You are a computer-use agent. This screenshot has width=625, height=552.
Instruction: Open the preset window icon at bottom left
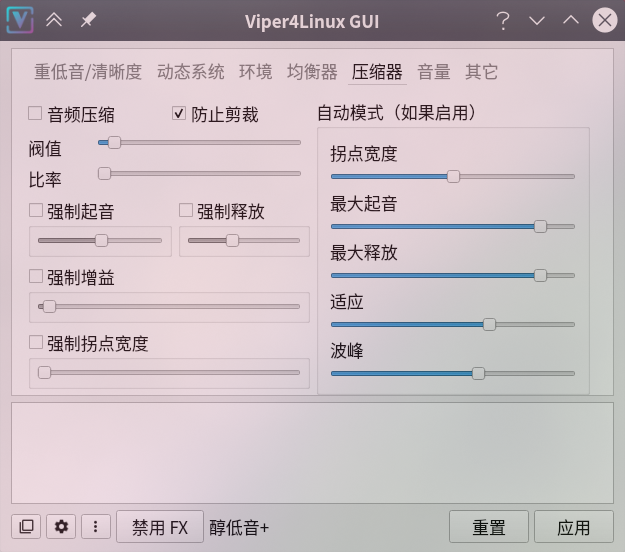point(26,526)
